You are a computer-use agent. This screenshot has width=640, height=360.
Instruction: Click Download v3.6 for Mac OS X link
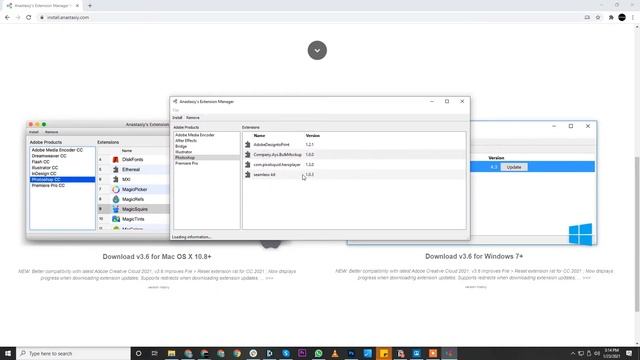tap(157, 257)
